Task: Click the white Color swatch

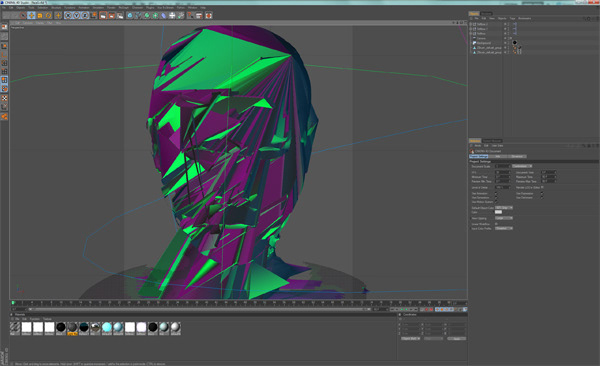Action: pyautogui.click(x=498, y=212)
